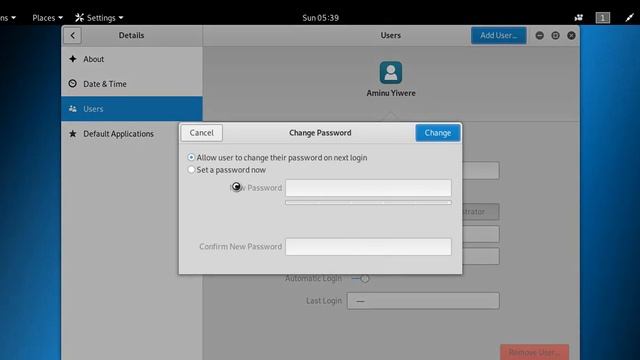Open Date & Time settings
Screen dimensions: 640x360
[x=132, y=84]
